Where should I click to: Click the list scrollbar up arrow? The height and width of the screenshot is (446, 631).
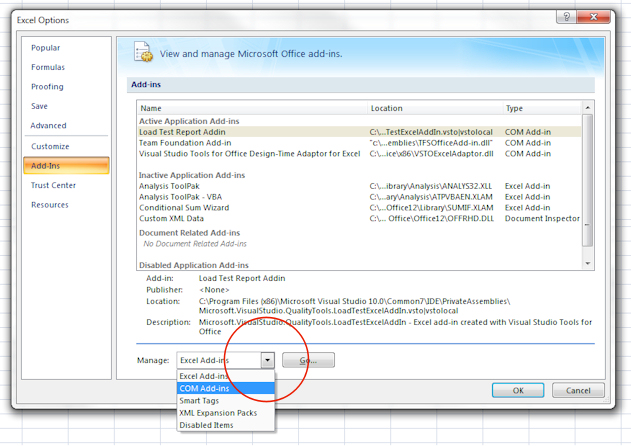[x=588, y=107]
